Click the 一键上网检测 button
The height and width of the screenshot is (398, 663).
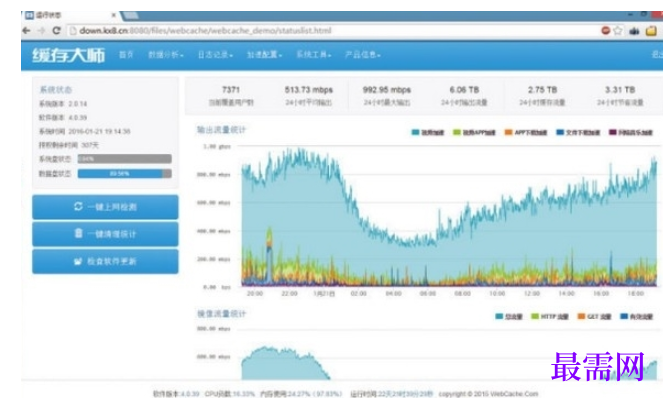pyautogui.click(x=105, y=207)
